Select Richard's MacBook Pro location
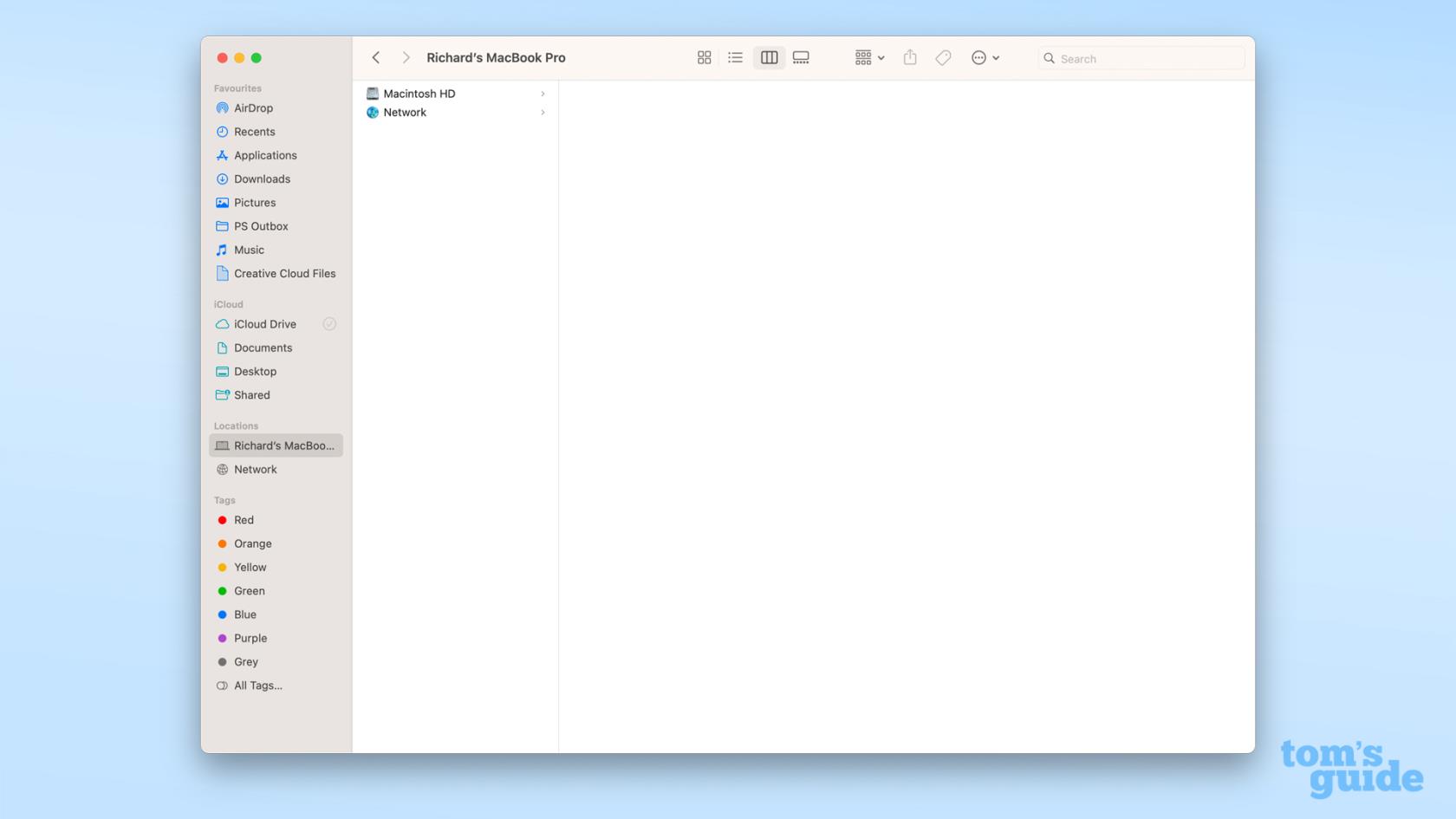This screenshot has height=819, width=1456. pos(276,445)
